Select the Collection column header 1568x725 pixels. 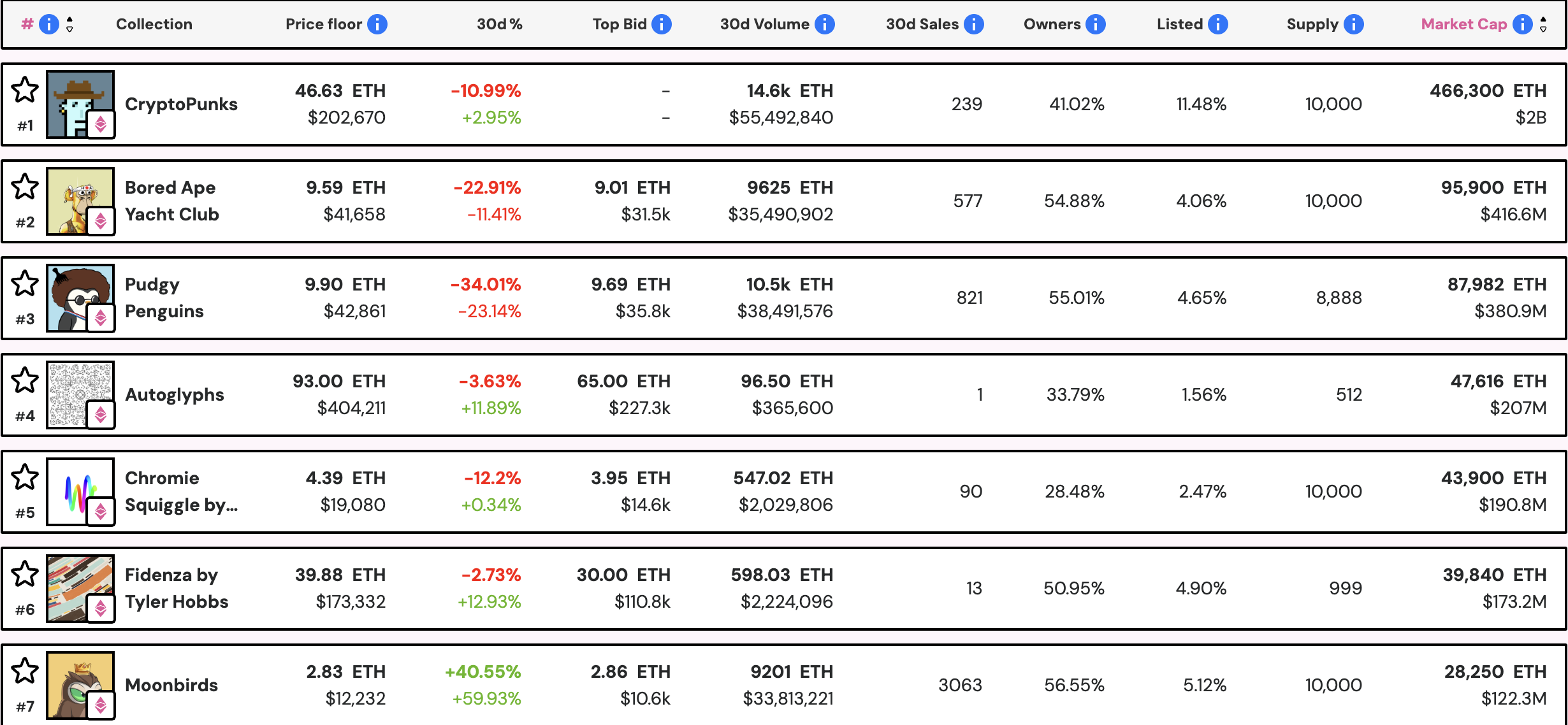tap(154, 24)
